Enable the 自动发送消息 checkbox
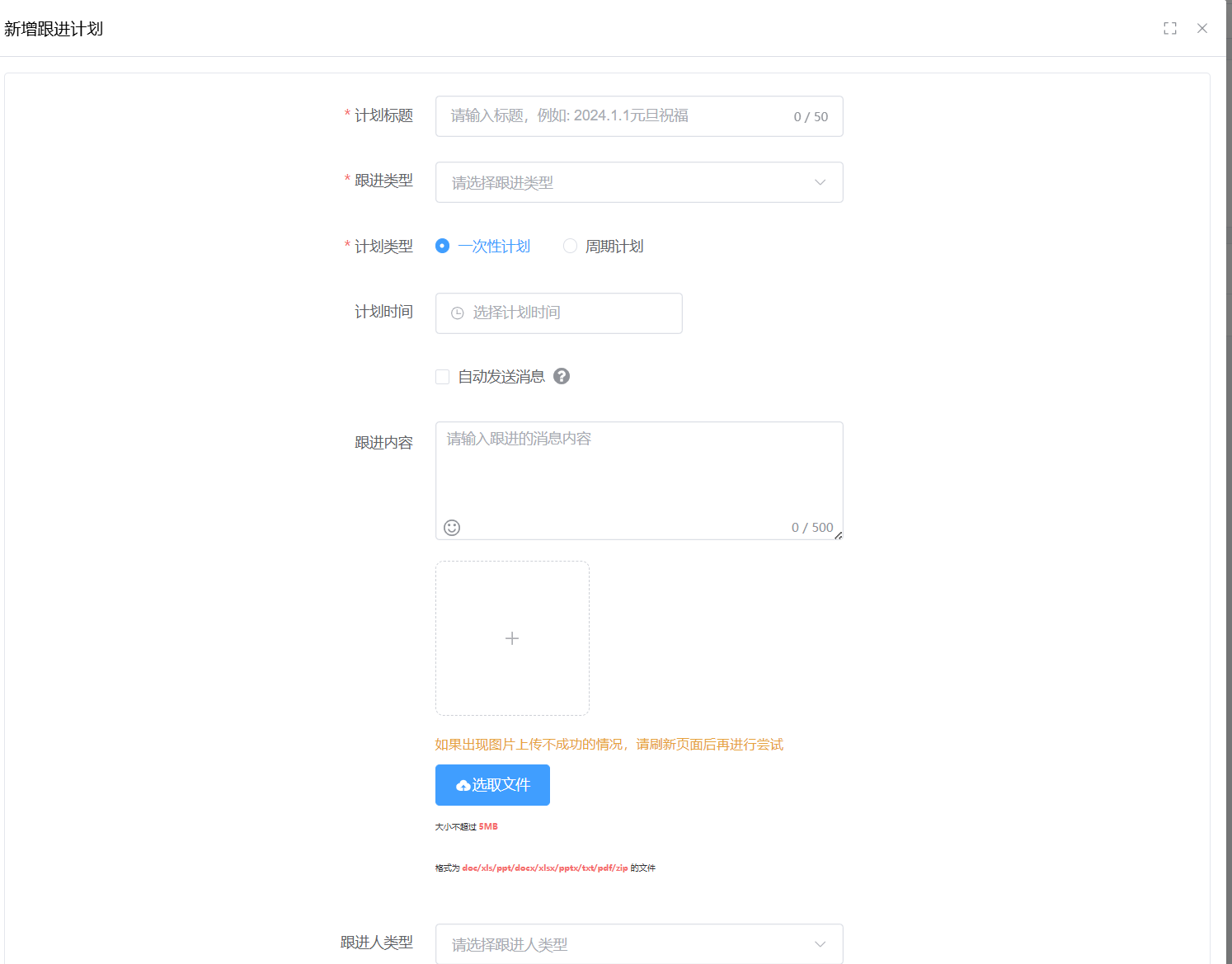This screenshot has height=964, width=1232. pos(442,376)
